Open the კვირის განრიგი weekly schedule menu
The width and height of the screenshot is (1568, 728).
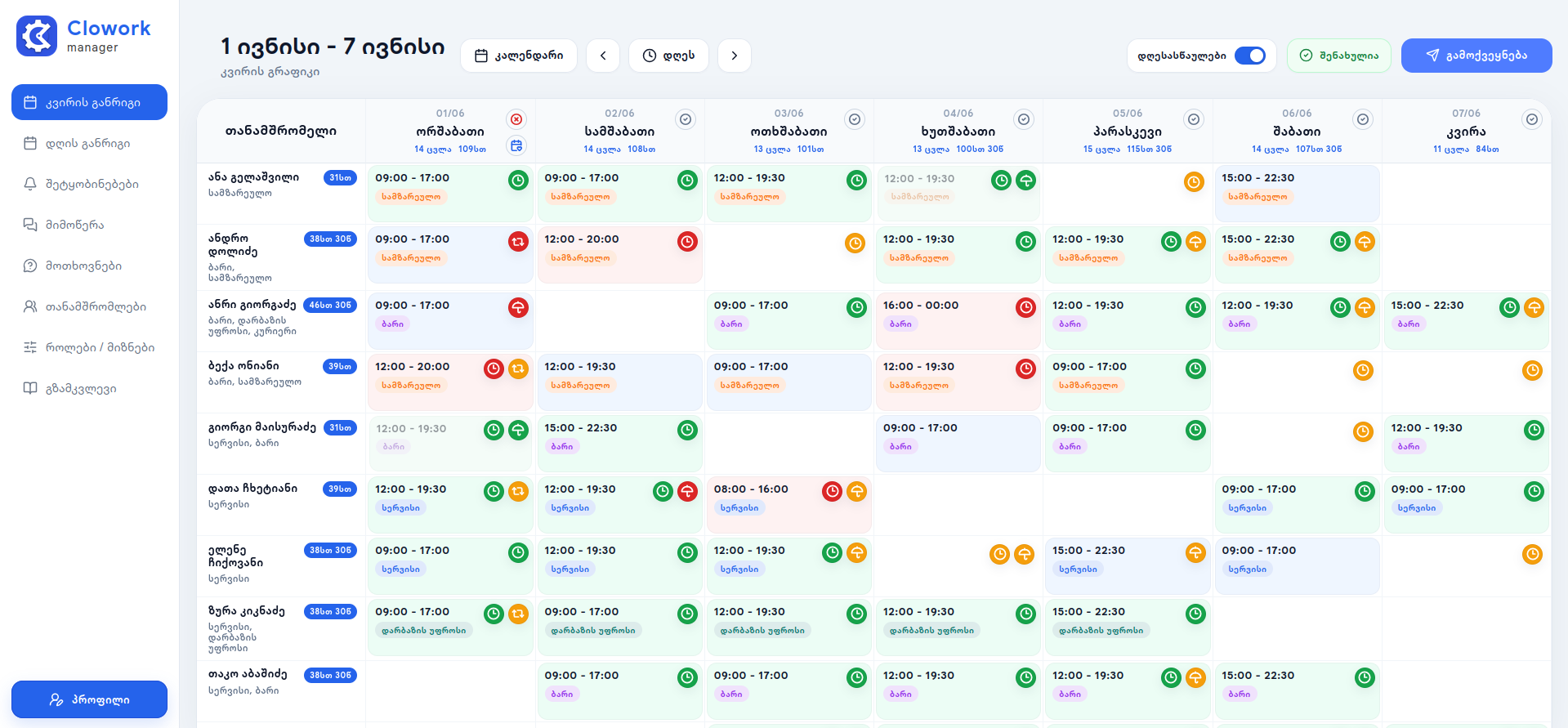89,102
